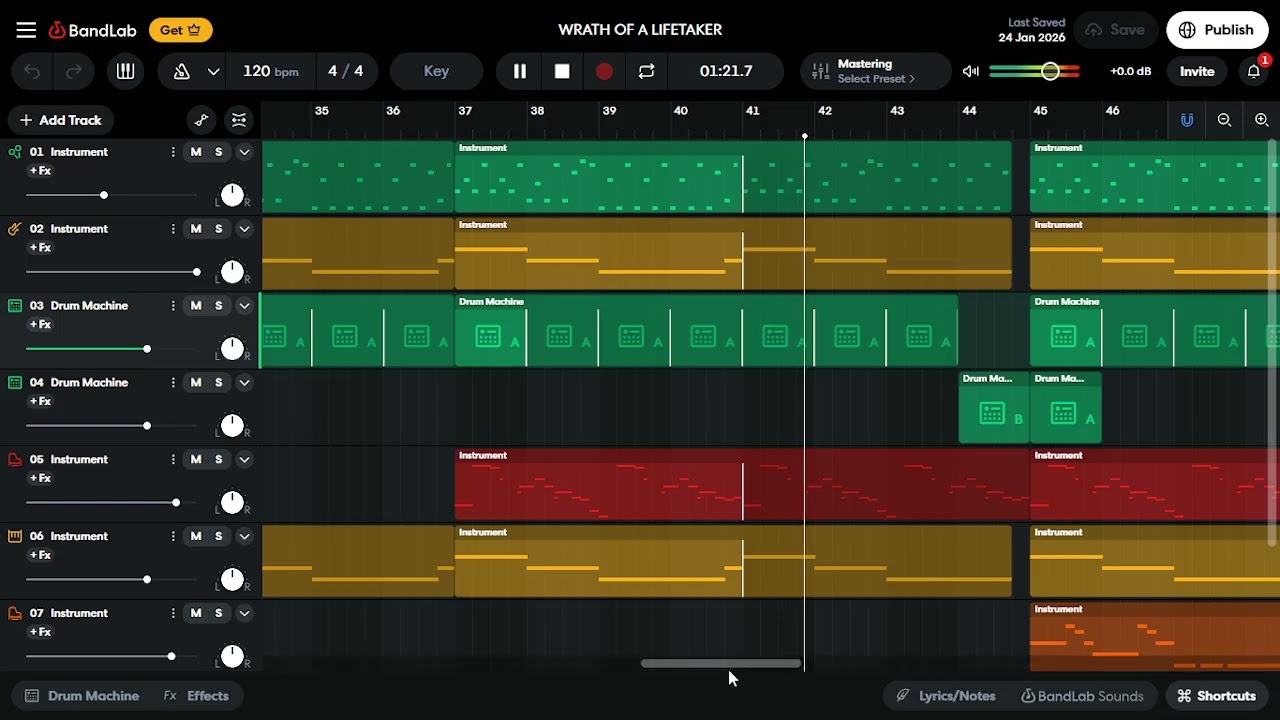Zoom in the timeline
Image resolution: width=1280 pixels, height=720 pixels.
(1262, 120)
